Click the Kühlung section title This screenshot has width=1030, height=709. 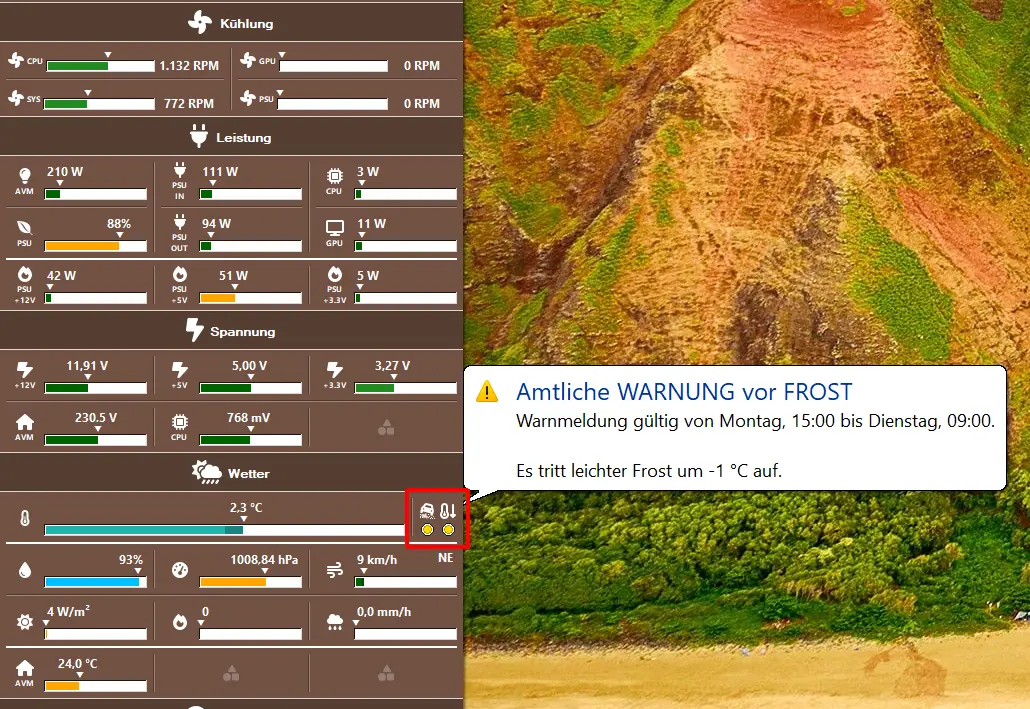[x=246, y=24]
